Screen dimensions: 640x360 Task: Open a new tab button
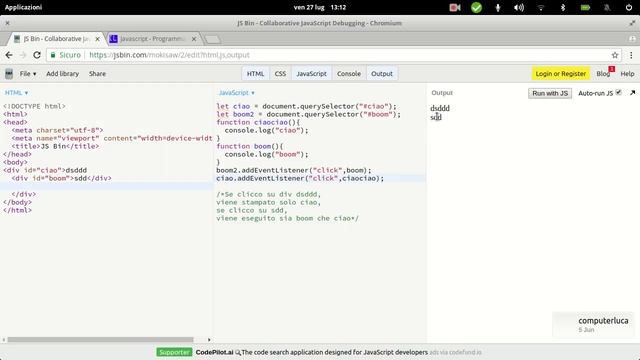[x=212, y=40]
